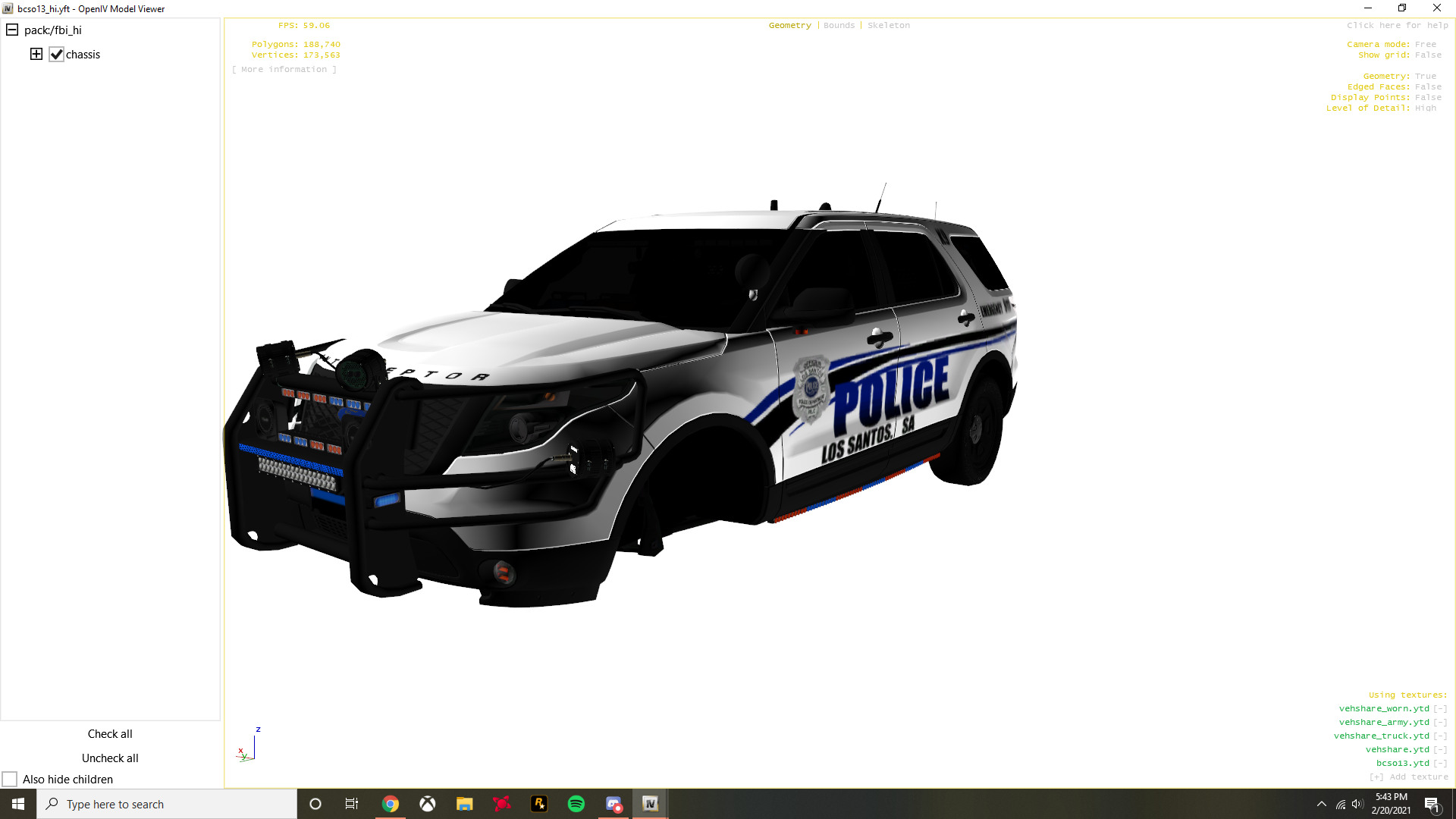Open Rockstar Games Launcher taskbar icon
The height and width of the screenshot is (819, 1456).
click(x=539, y=804)
